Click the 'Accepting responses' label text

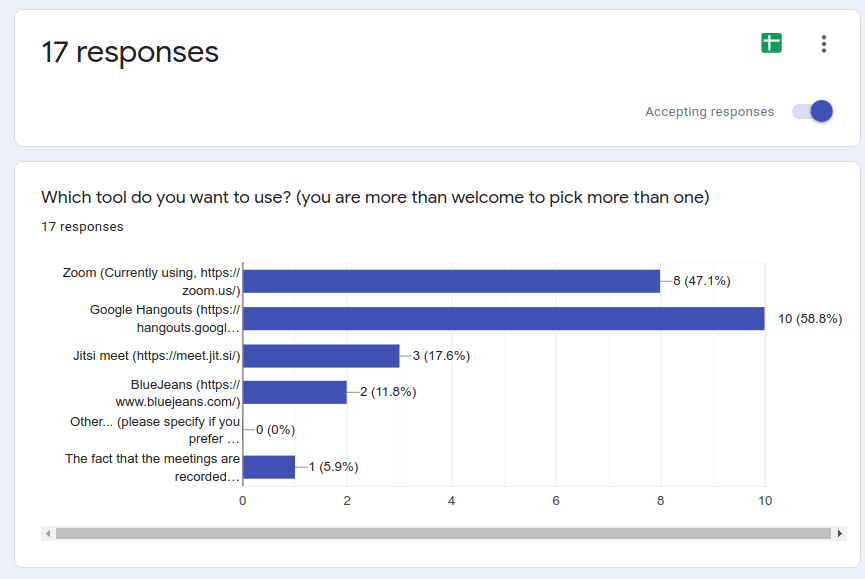click(x=709, y=111)
